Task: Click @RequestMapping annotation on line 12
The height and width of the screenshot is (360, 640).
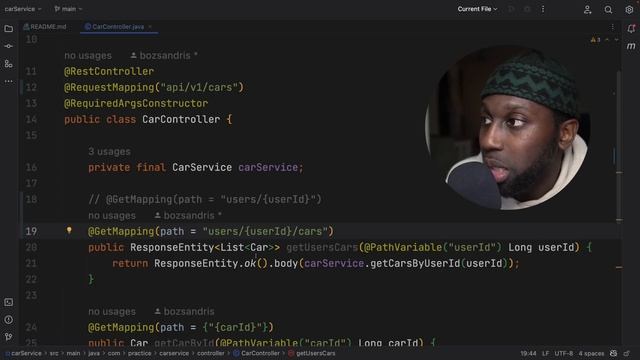Action: coord(109,87)
